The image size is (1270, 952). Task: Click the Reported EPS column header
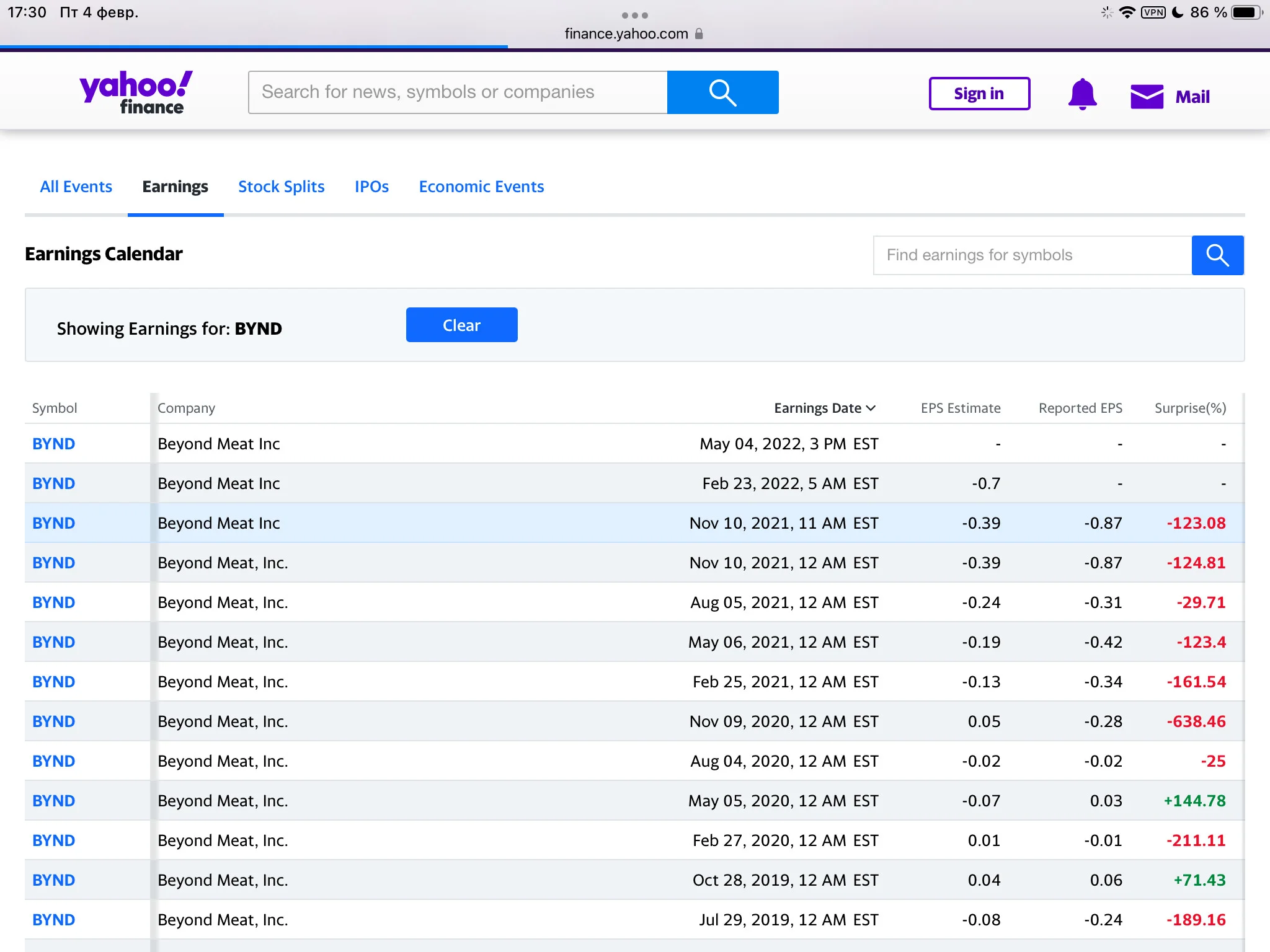[x=1080, y=408]
